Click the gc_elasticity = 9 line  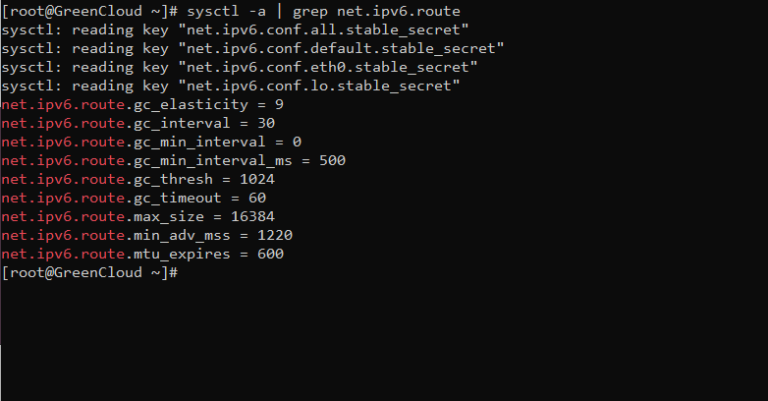[143, 105]
